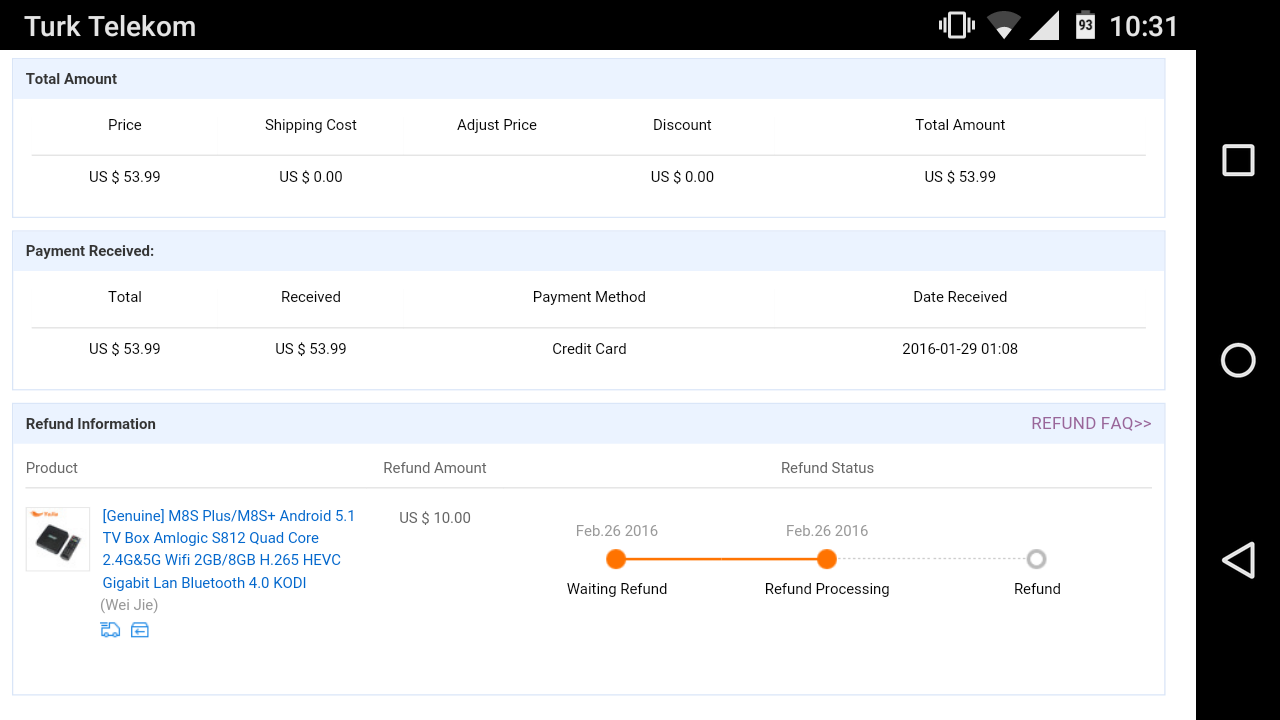
Task: Tap the Android back navigation button
Action: [1238, 560]
